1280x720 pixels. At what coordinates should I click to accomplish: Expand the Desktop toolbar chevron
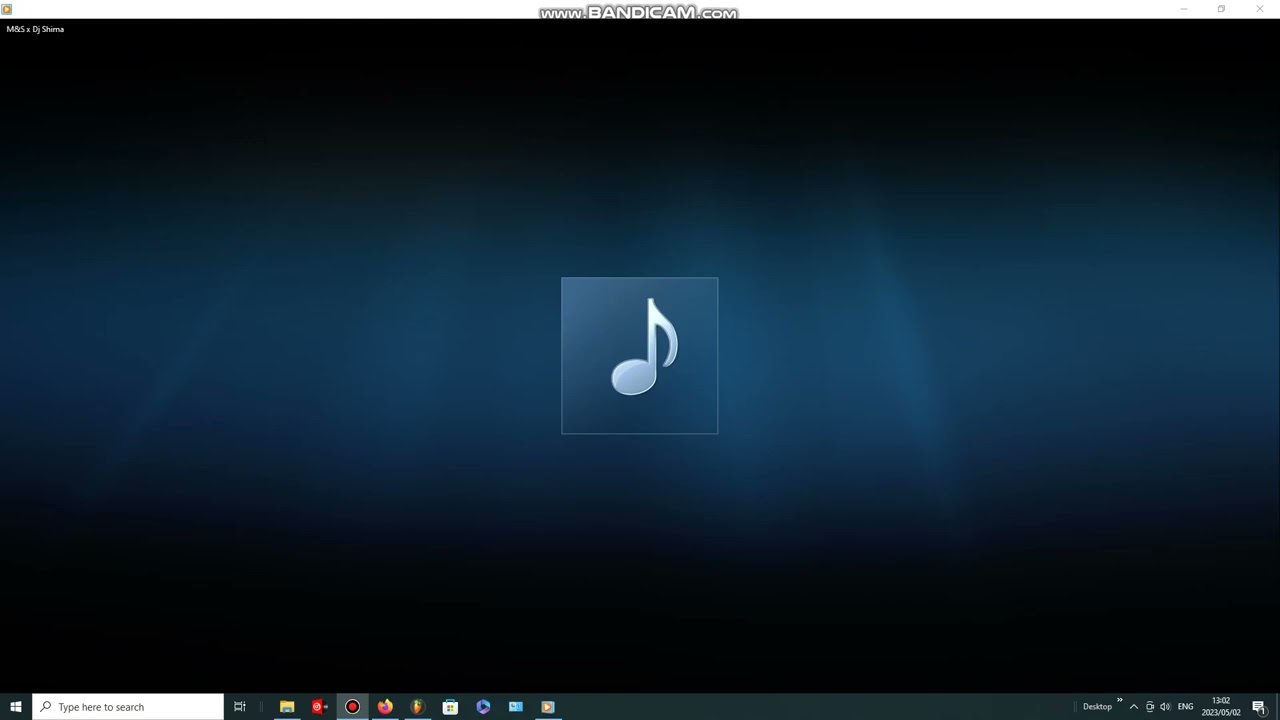[1120, 701]
